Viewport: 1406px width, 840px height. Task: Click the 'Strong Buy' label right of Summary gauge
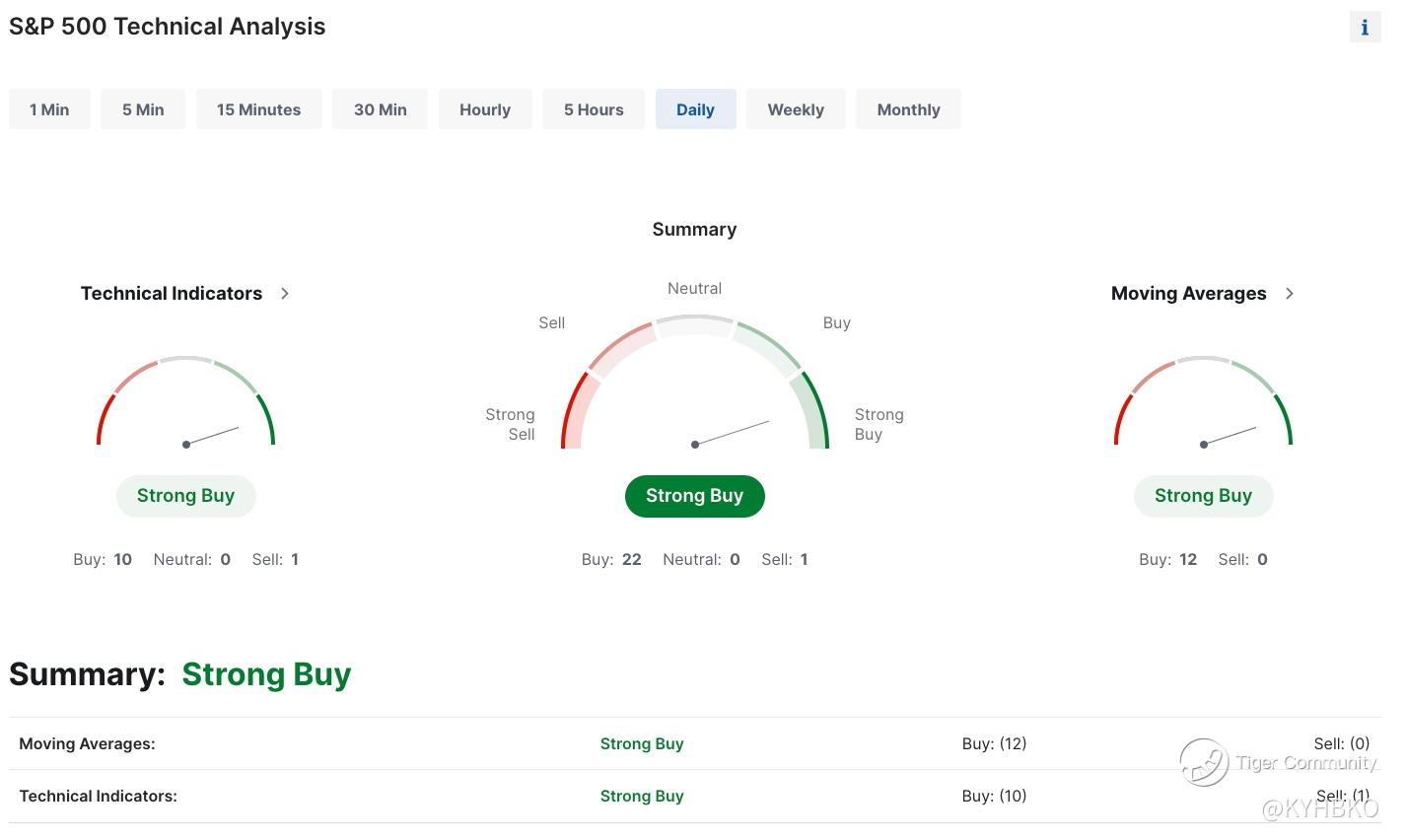[879, 424]
